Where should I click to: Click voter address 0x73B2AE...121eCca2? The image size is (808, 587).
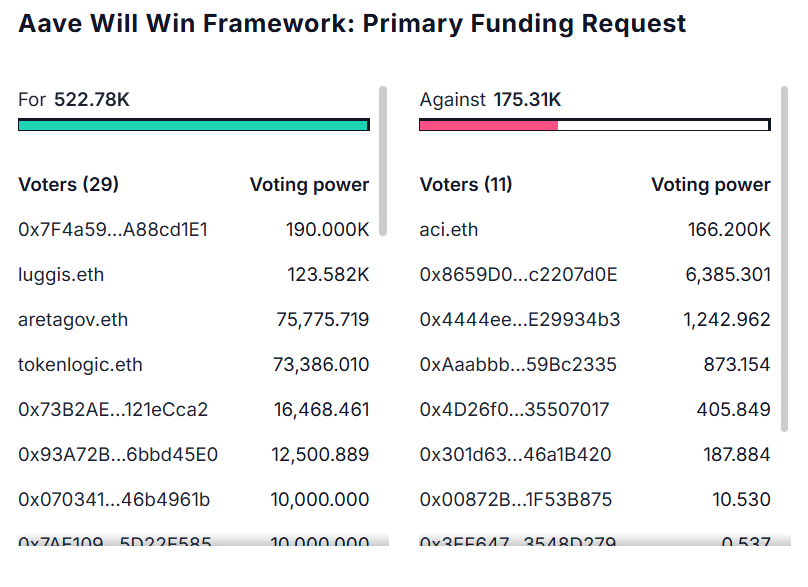pos(113,410)
